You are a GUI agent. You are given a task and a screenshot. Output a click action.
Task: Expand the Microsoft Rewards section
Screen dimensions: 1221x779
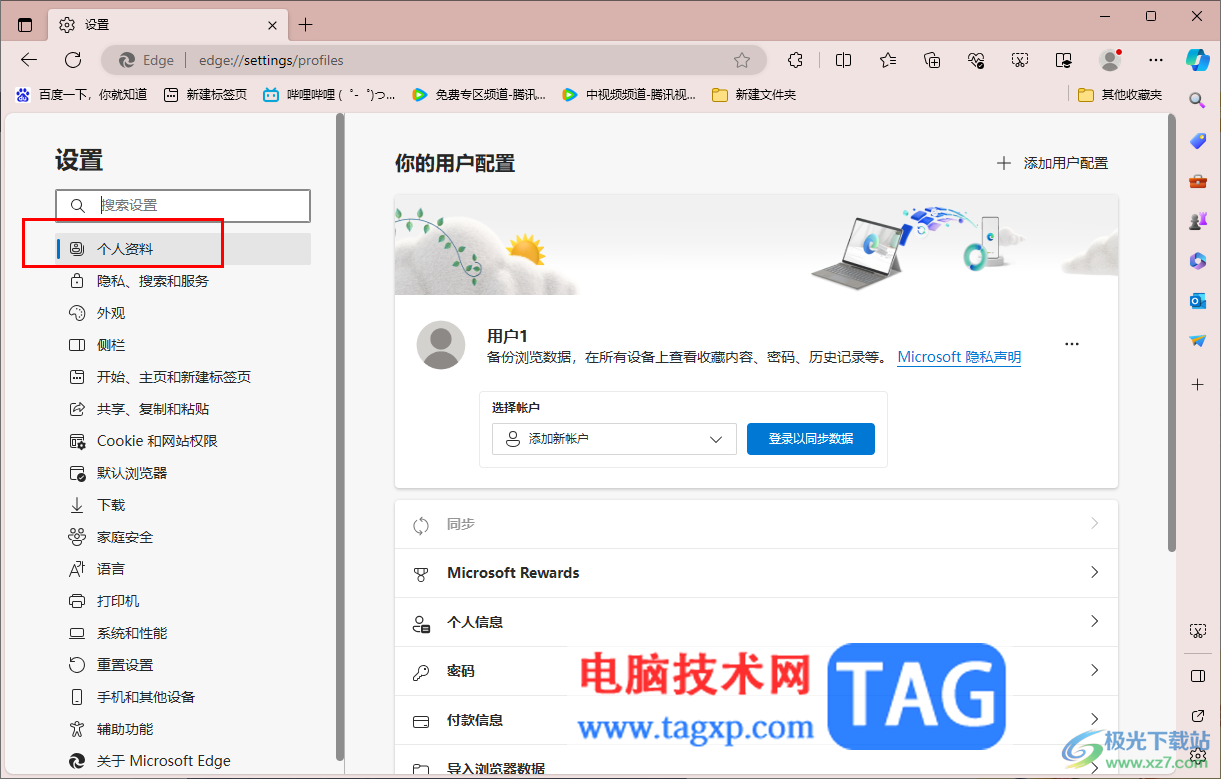click(756, 572)
